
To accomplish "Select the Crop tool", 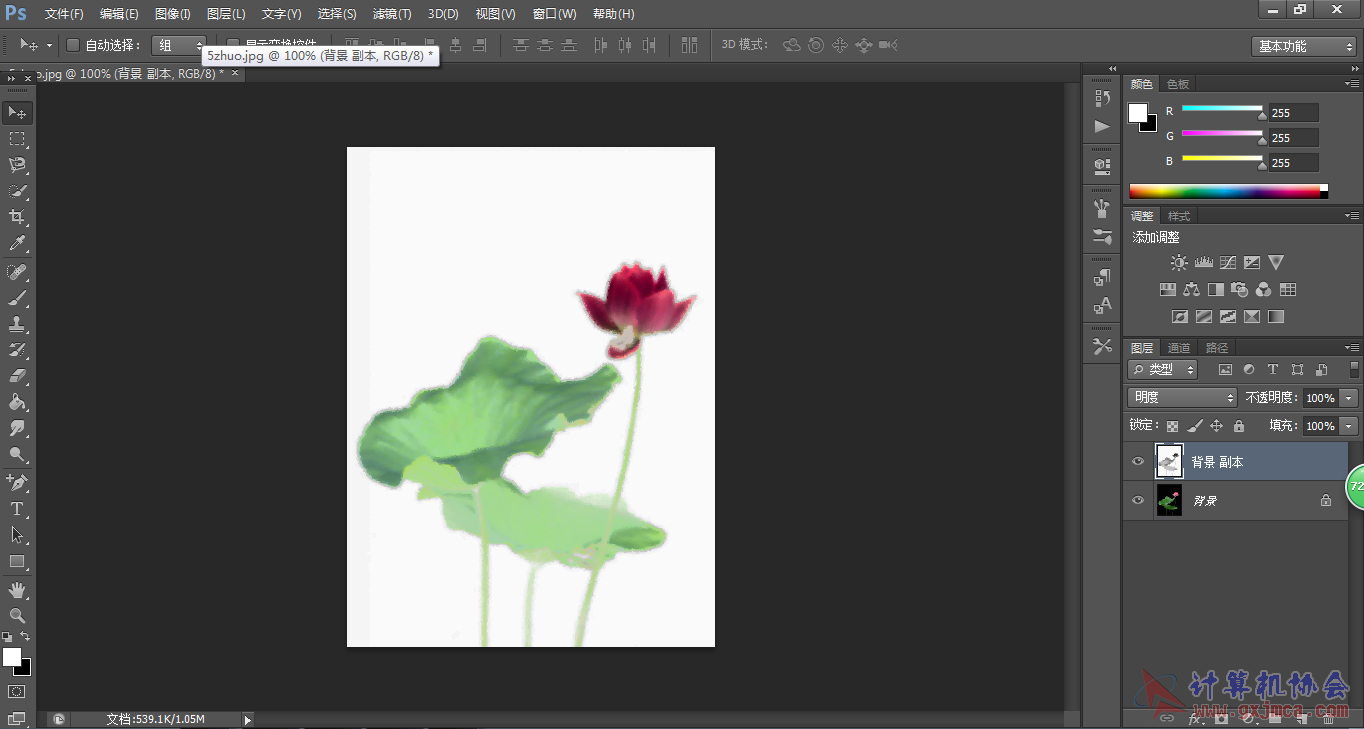I will pyautogui.click(x=17, y=217).
